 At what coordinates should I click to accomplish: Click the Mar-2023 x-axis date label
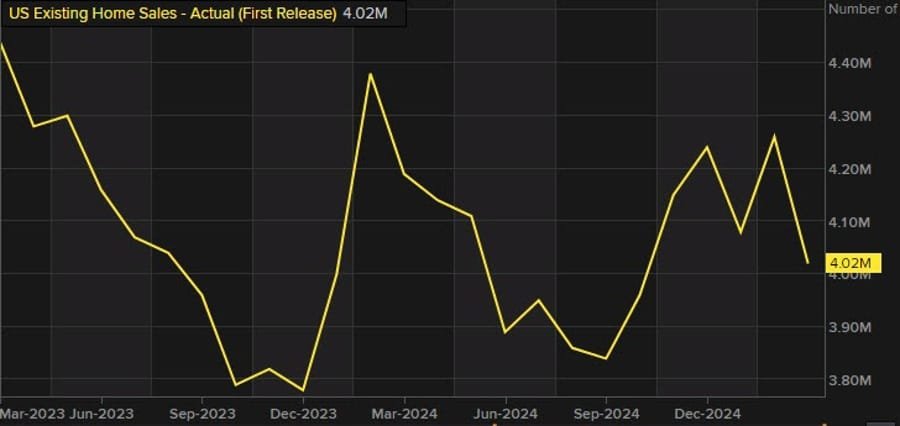pyautogui.click(x=27, y=411)
